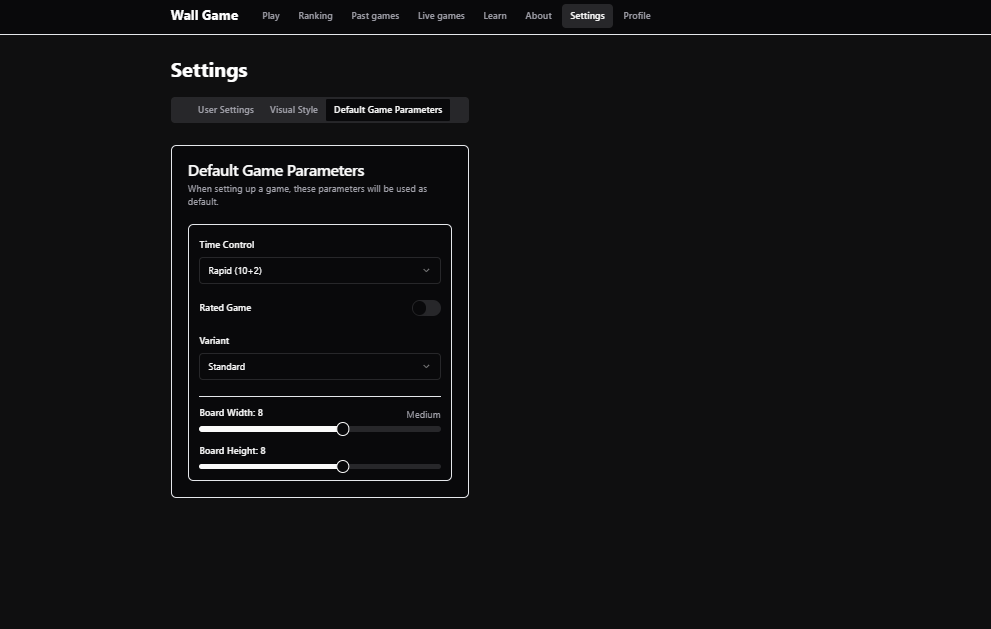This screenshot has height=629, width=991.
Task: Open the Play page
Action: (x=271, y=16)
